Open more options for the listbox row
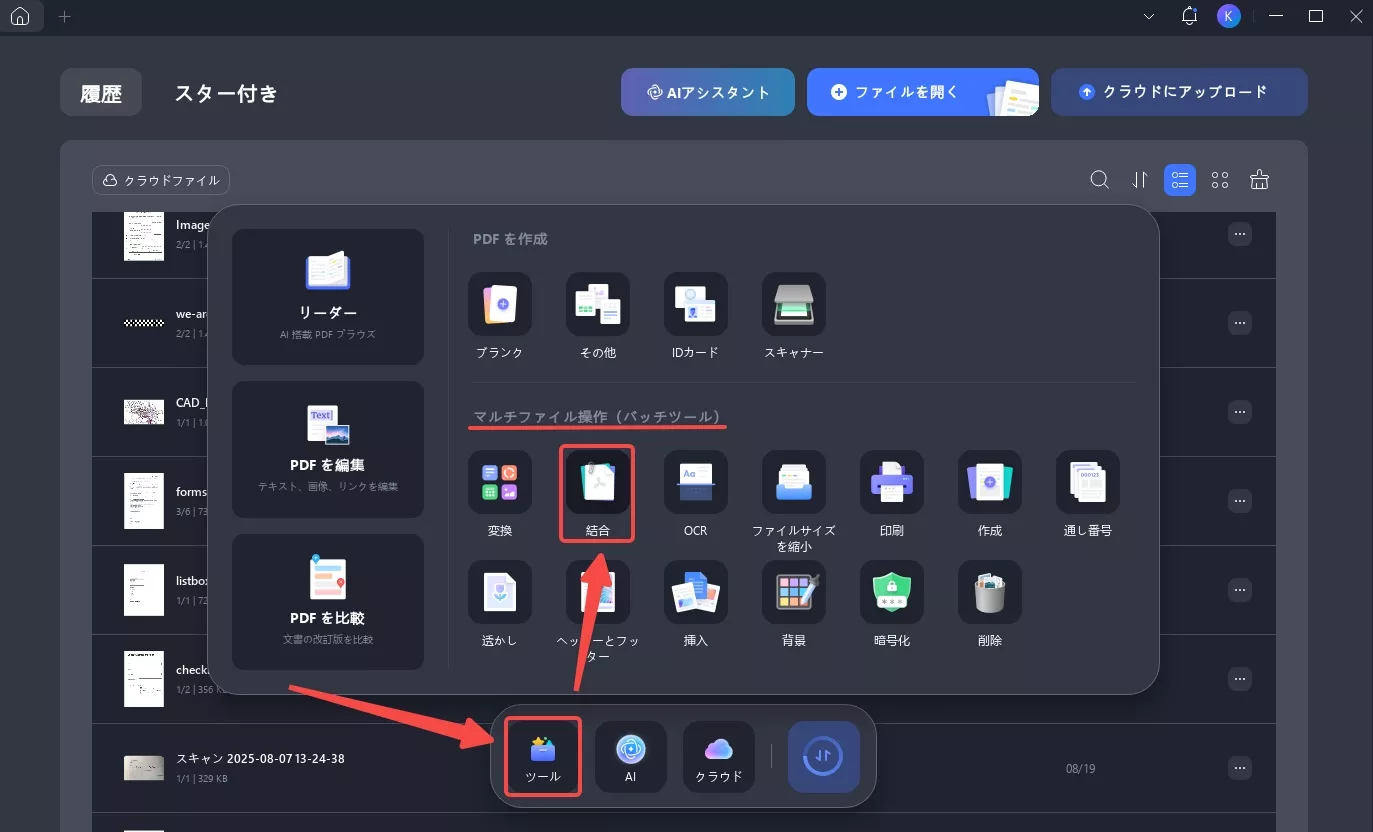Image resolution: width=1373 pixels, height=832 pixels. coord(1240,590)
